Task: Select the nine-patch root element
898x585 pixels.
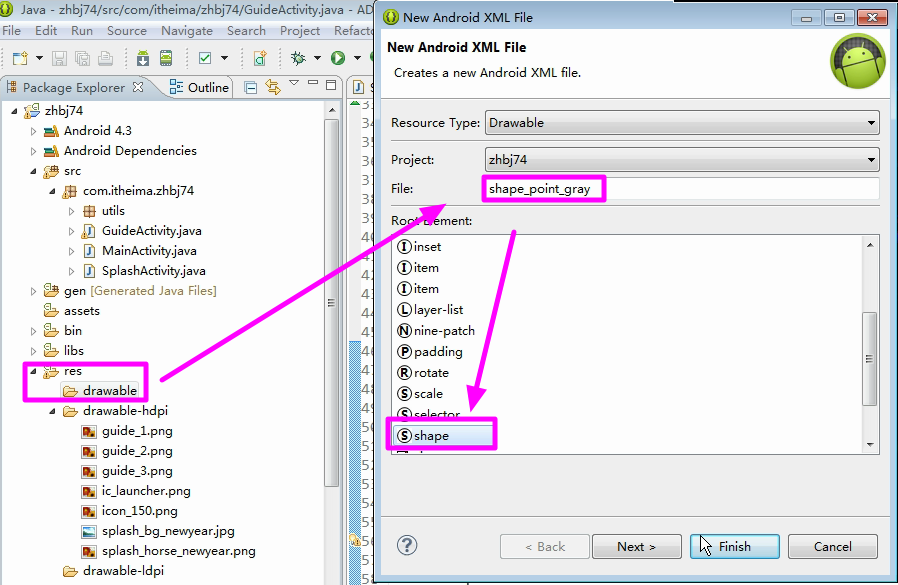Action: (444, 331)
